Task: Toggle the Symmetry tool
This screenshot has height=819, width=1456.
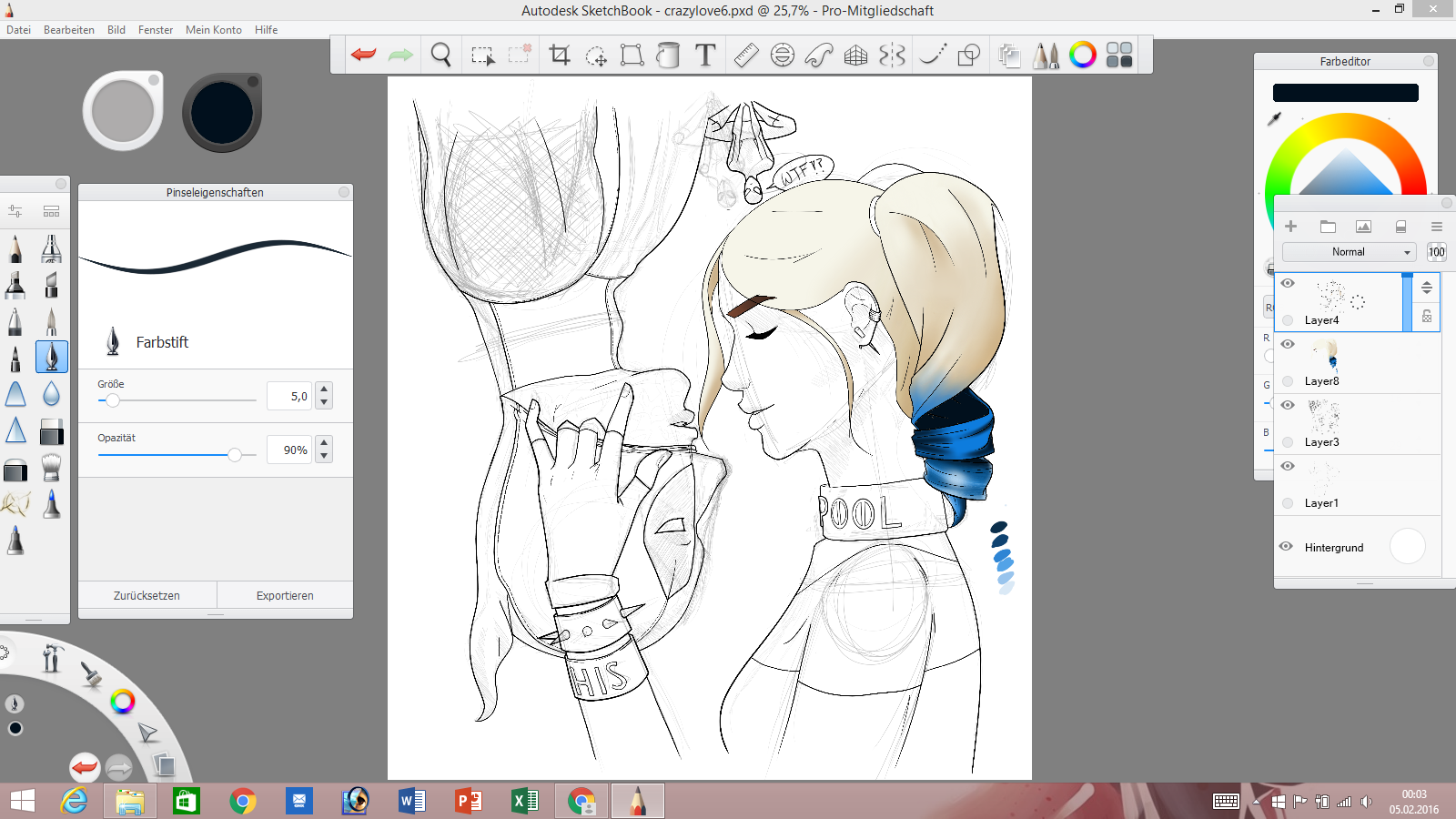Action: coord(892,55)
